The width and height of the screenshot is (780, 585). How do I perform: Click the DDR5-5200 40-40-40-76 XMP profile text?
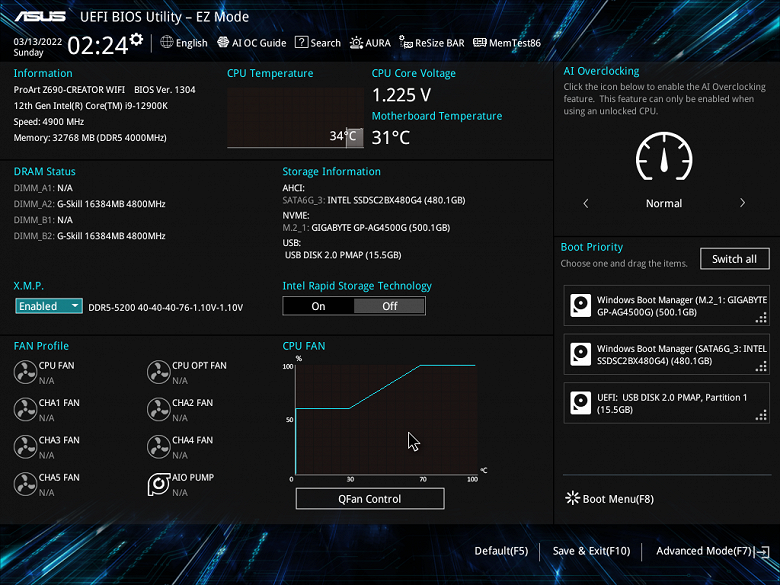(x=166, y=307)
